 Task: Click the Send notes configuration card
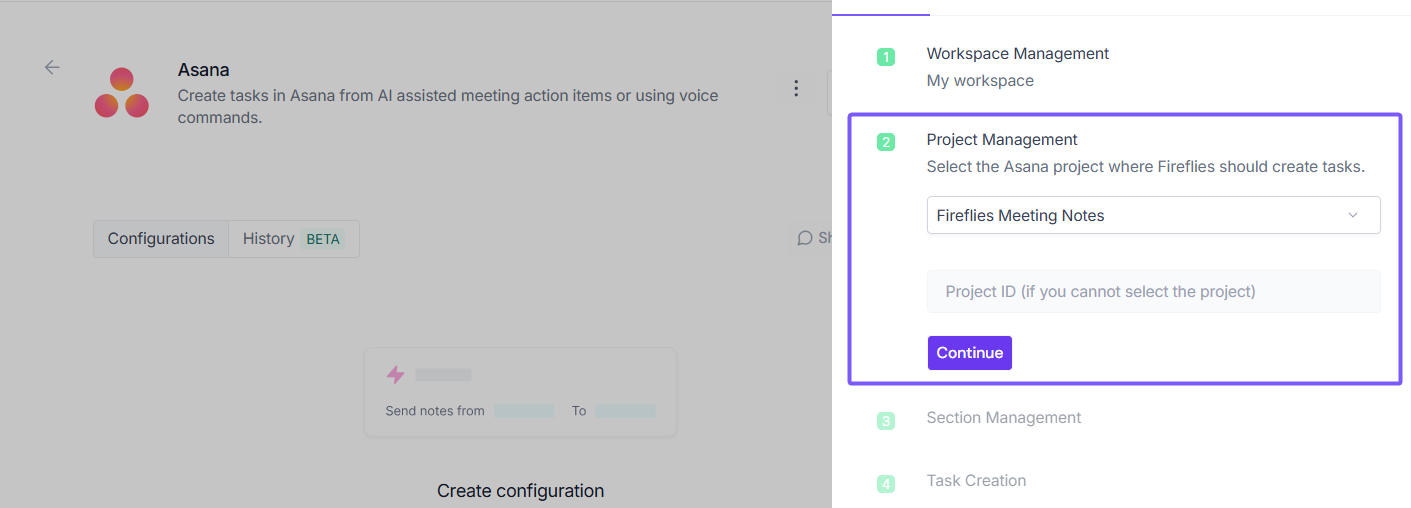[520, 392]
